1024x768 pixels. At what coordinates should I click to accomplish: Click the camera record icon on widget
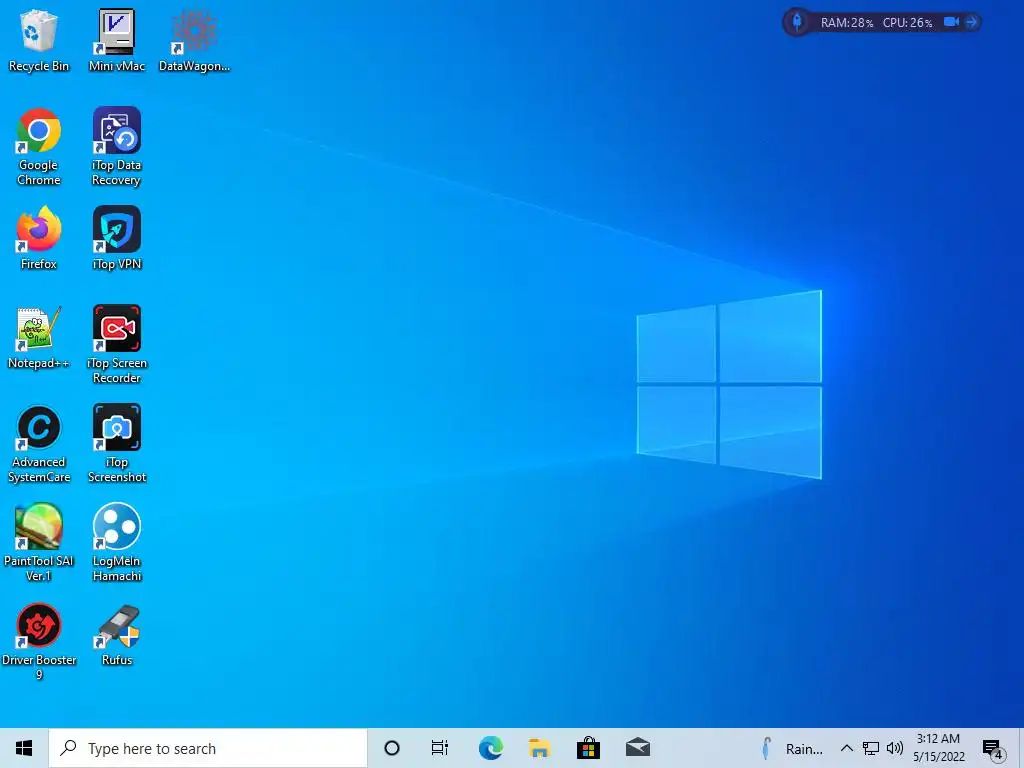tap(952, 22)
